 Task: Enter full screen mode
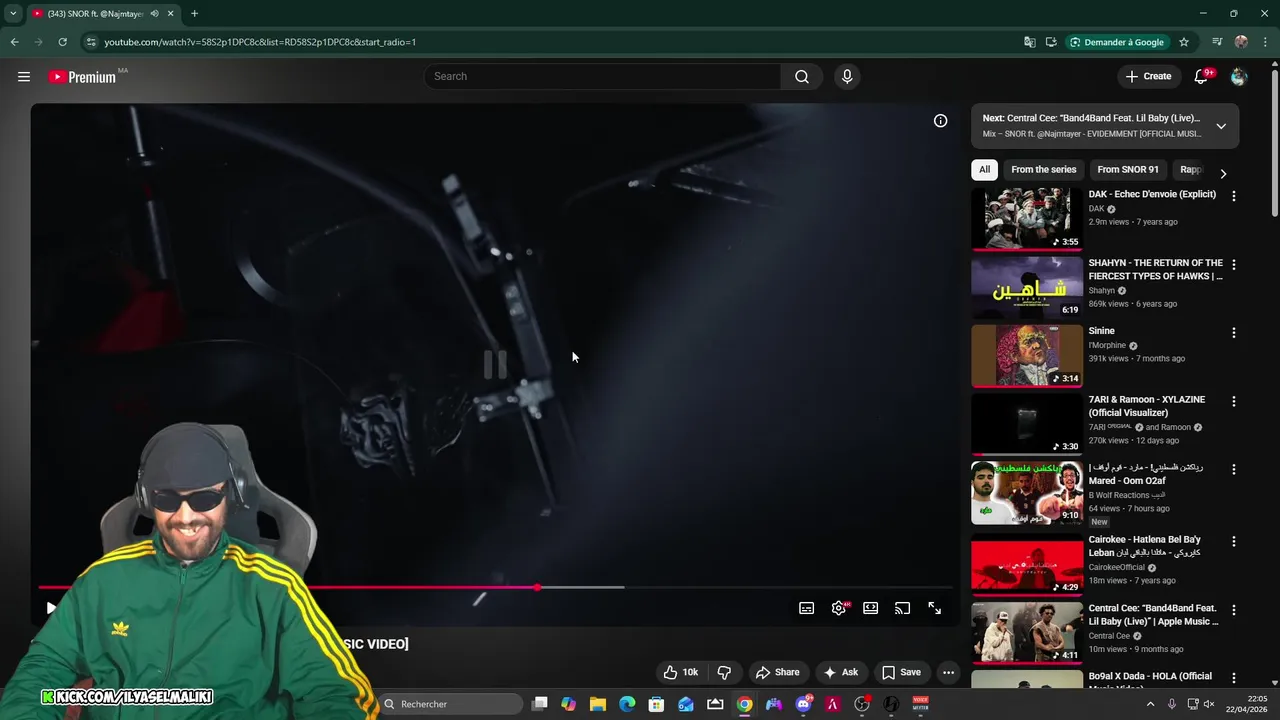pyautogui.click(x=934, y=608)
